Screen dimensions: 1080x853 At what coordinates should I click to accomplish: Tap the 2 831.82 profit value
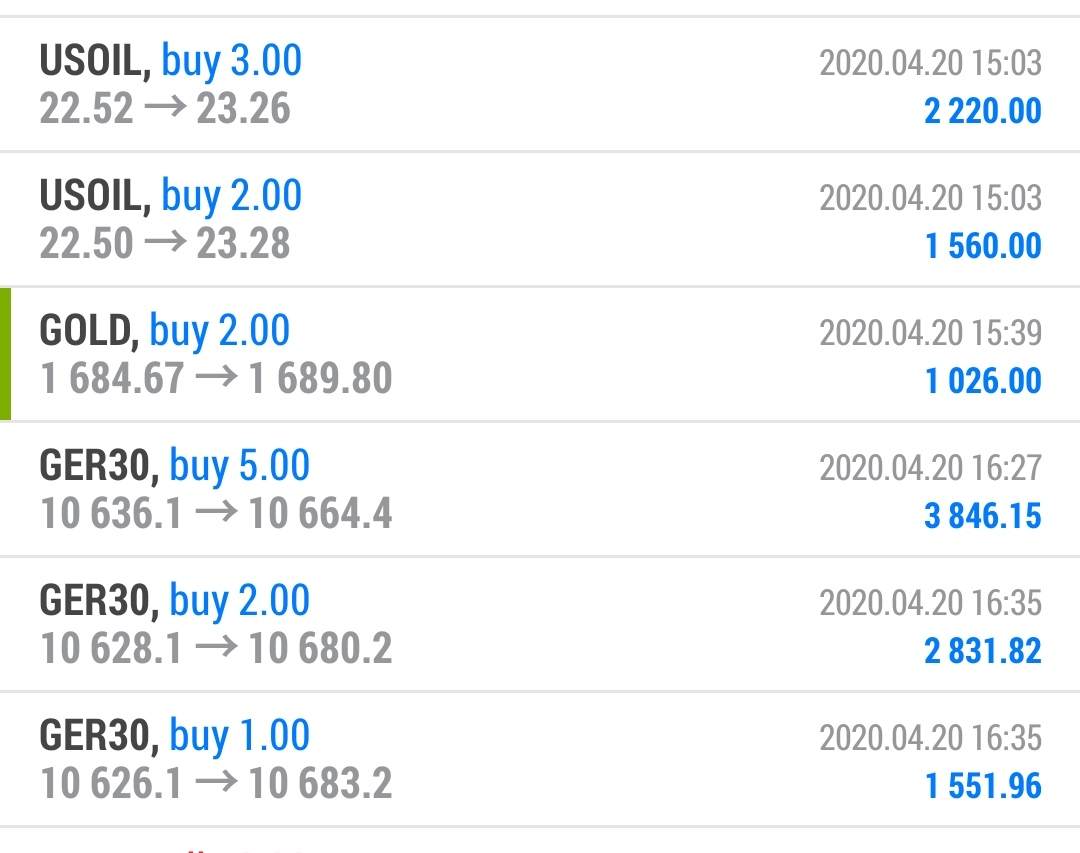983,651
